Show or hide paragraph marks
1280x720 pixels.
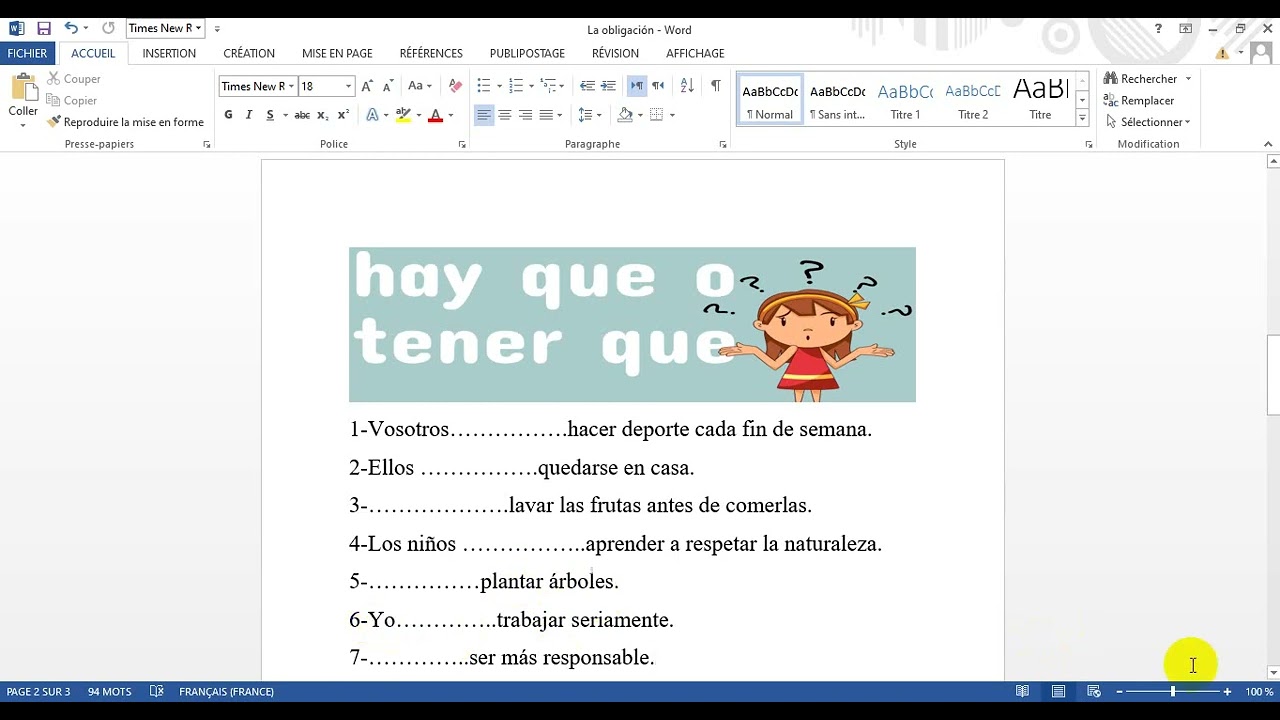coord(715,86)
